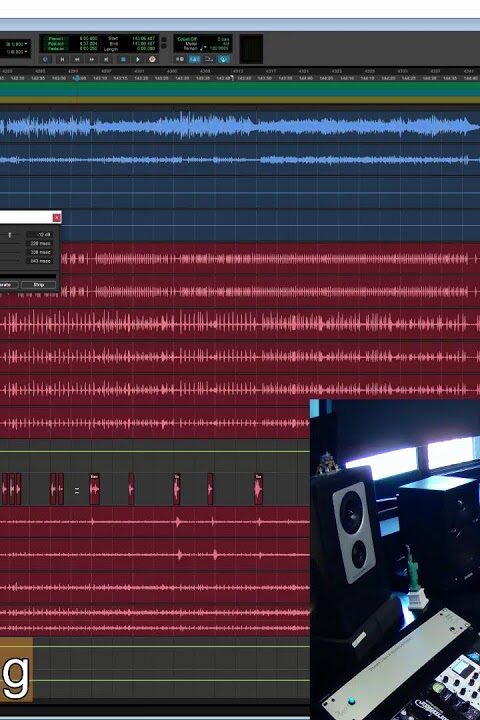Click the Stop button in the transport
480x720 pixels.
click(123, 59)
